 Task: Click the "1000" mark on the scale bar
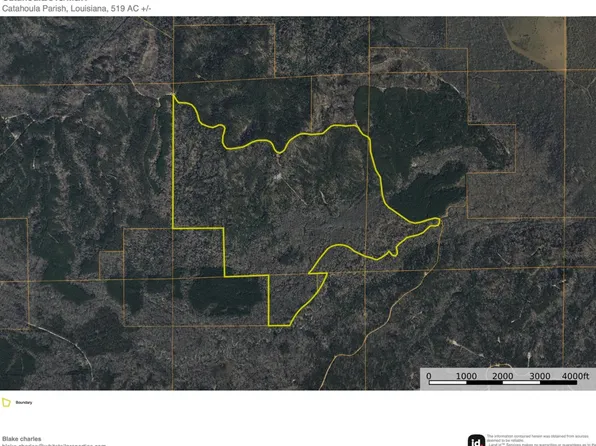pyautogui.click(x=466, y=376)
